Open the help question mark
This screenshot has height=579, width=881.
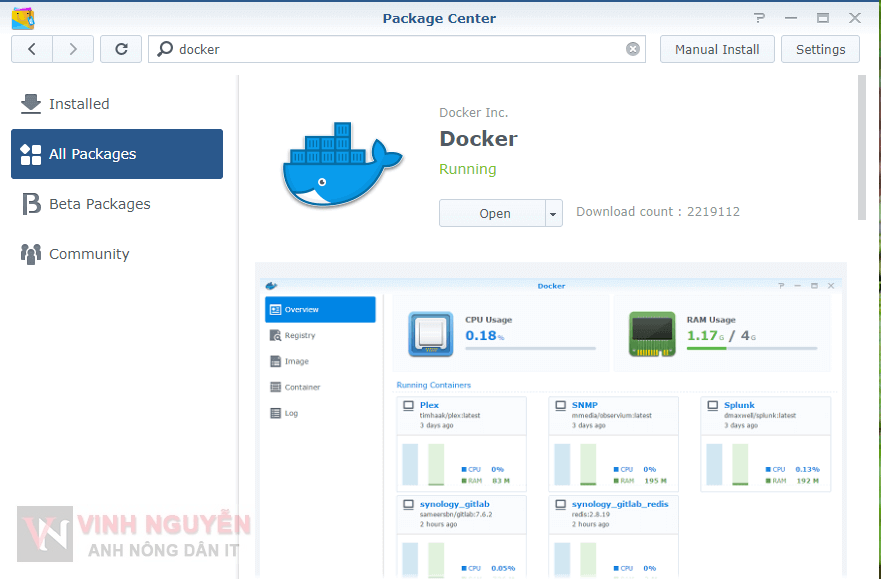[x=760, y=18]
